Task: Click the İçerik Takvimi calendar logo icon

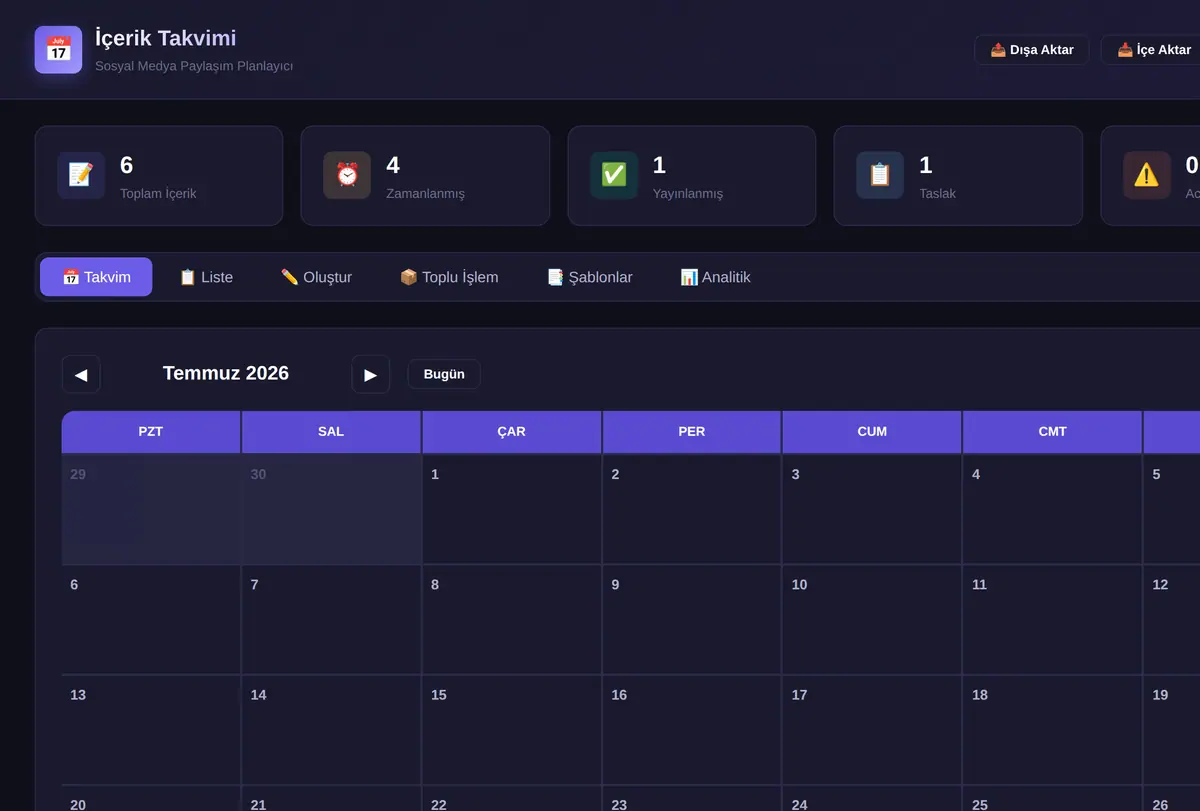Action: tap(58, 50)
